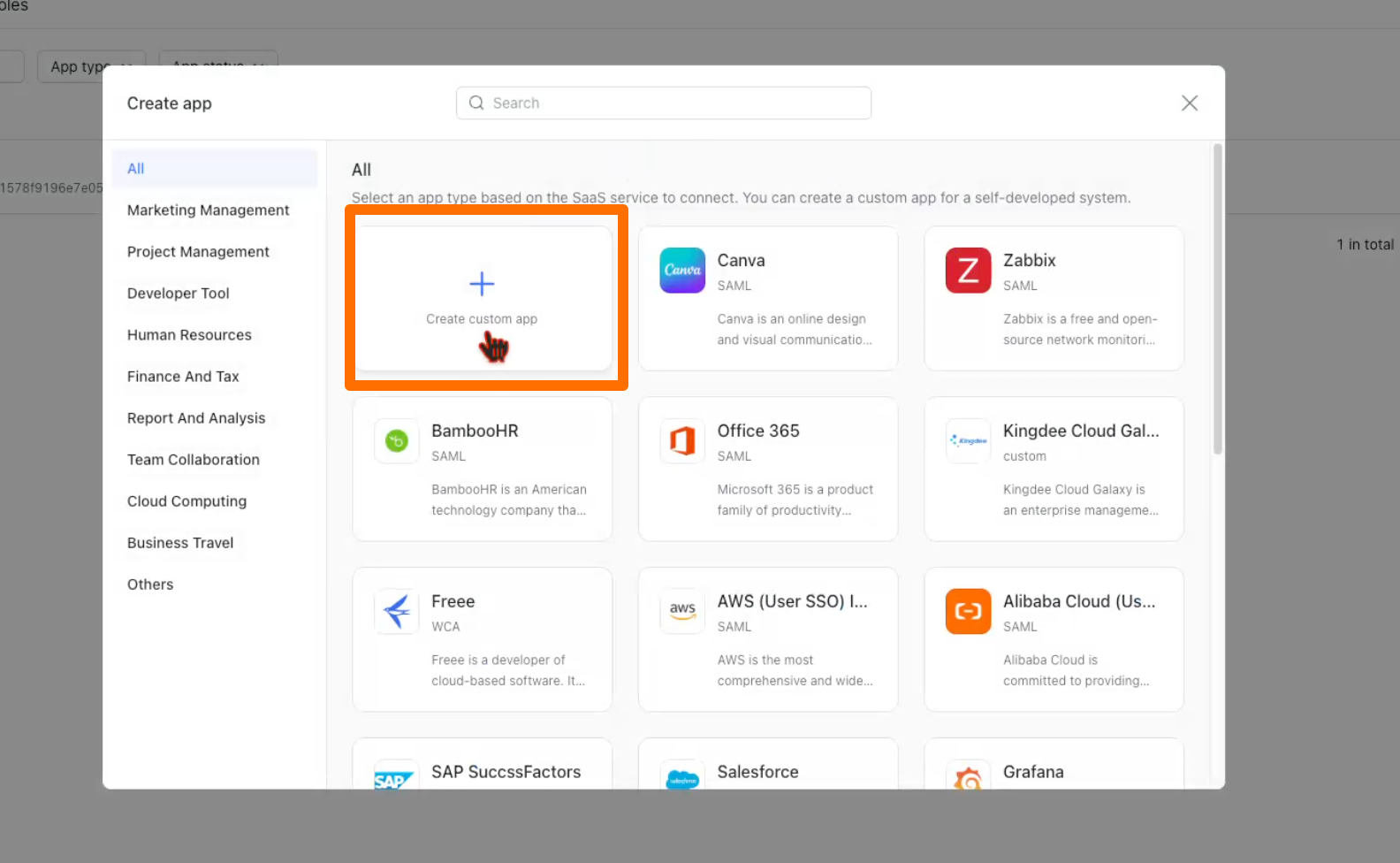Click Alibaba Cloud committed description
Viewport: 1400px width, 863px height.
coord(1077,670)
